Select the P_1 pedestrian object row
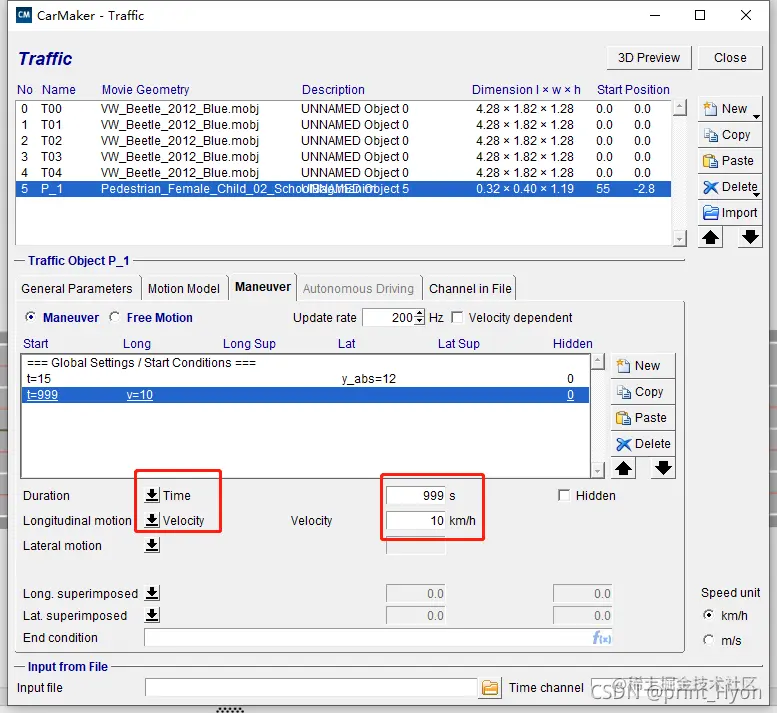The width and height of the screenshot is (777, 713). point(343,189)
